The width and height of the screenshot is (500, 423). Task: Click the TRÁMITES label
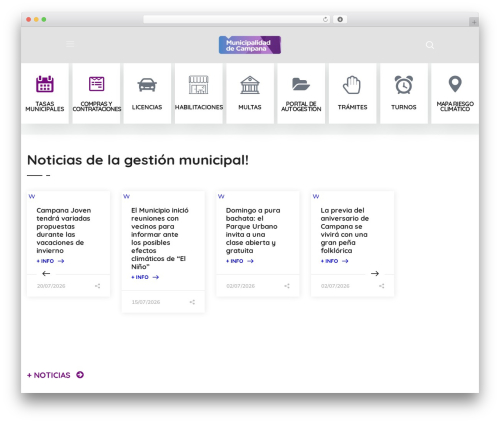point(352,107)
